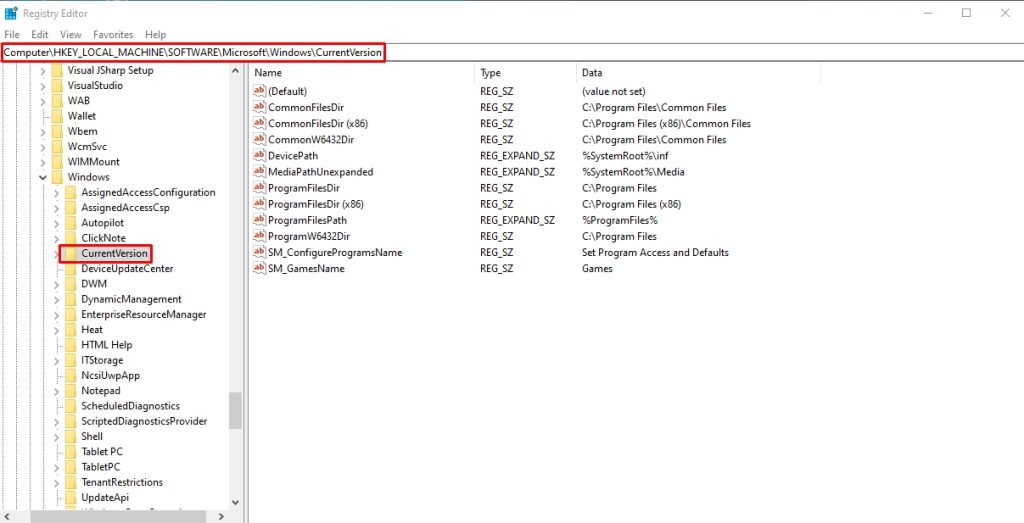Select the CommonW6432Dir value icon
1024x523 pixels.
click(260, 140)
